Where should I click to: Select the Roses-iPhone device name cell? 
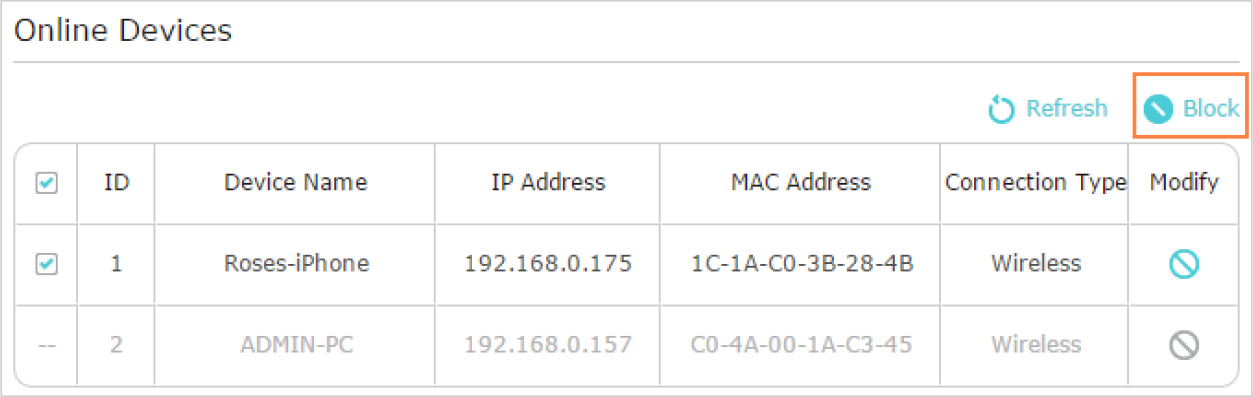click(x=295, y=264)
